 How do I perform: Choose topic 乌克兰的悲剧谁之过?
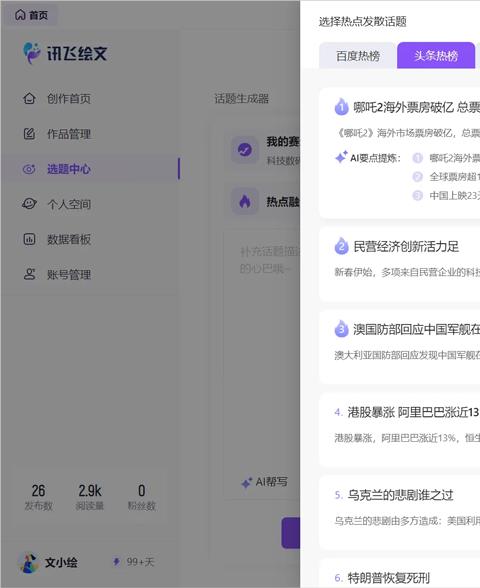[400, 495]
